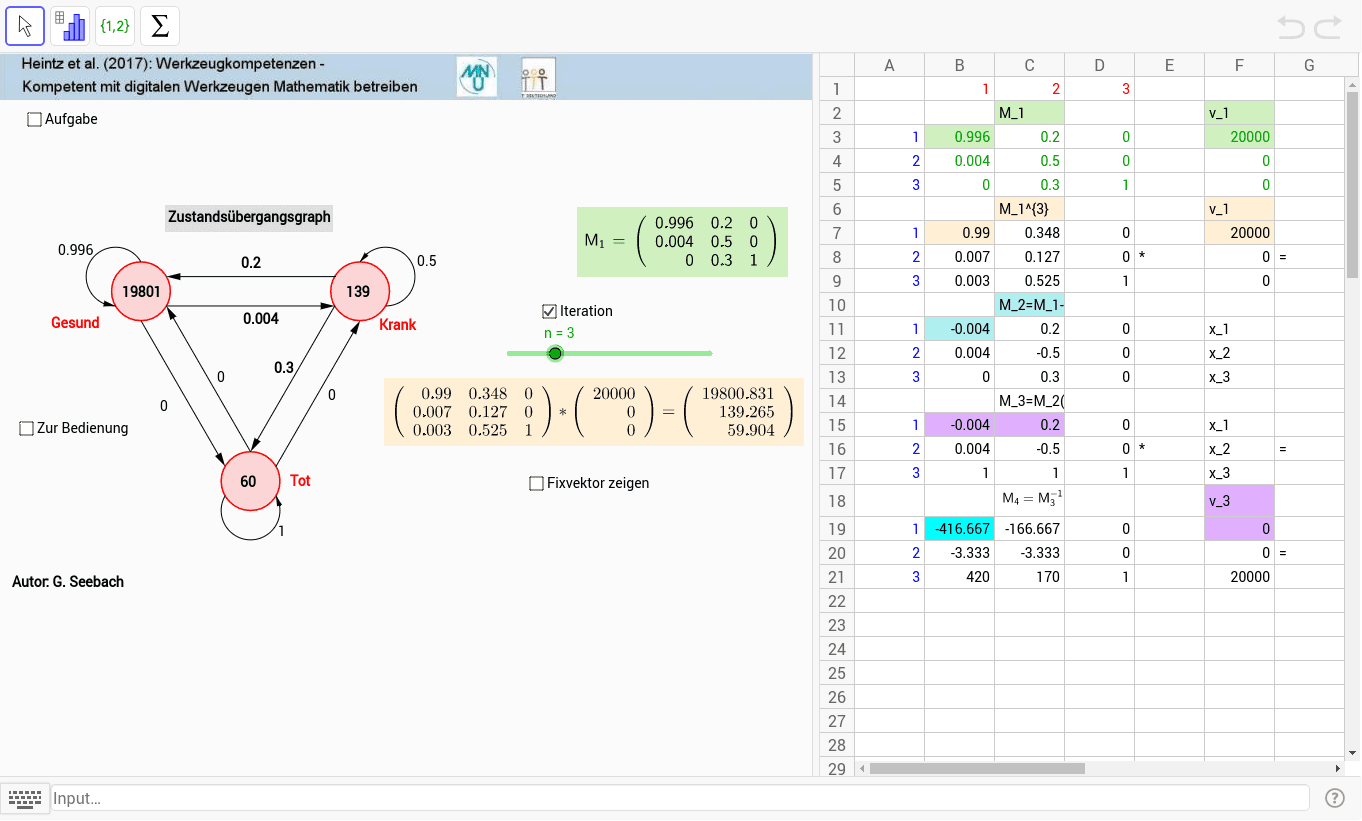The image size is (1362, 821).
Task: Click the red Gesund label
Action: tap(75, 323)
